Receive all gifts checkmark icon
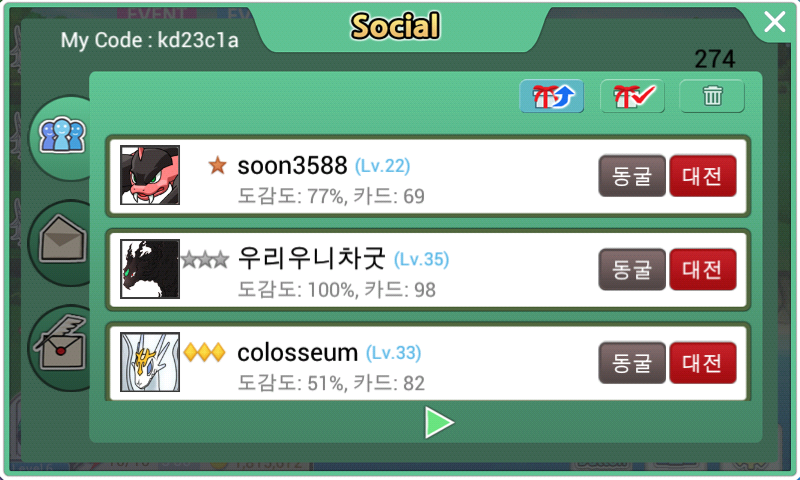The image size is (800, 480). (x=633, y=96)
